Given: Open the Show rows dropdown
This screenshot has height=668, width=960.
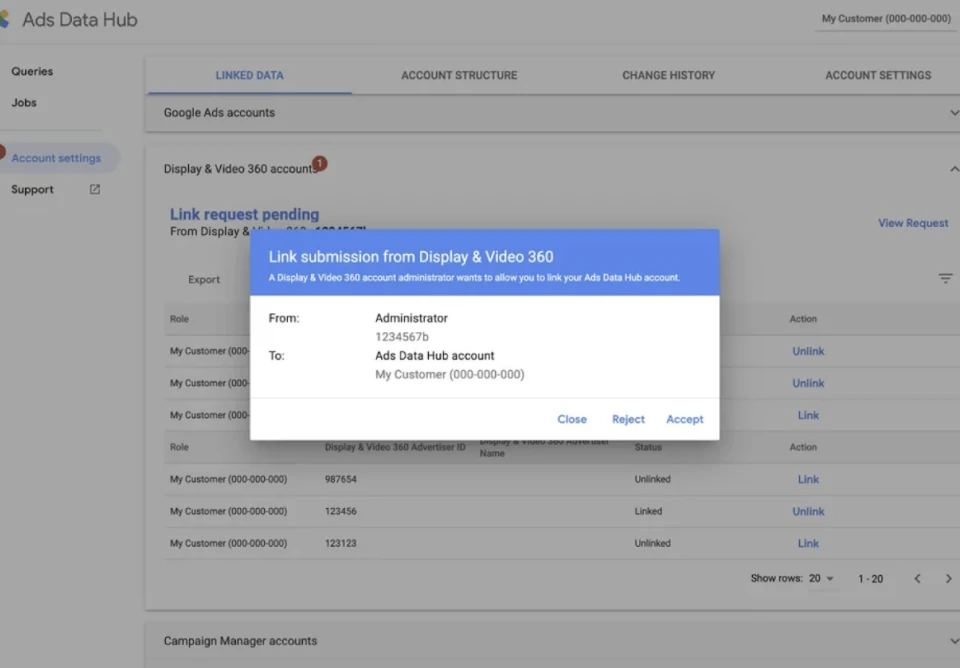Looking at the screenshot, I should click(x=822, y=579).
